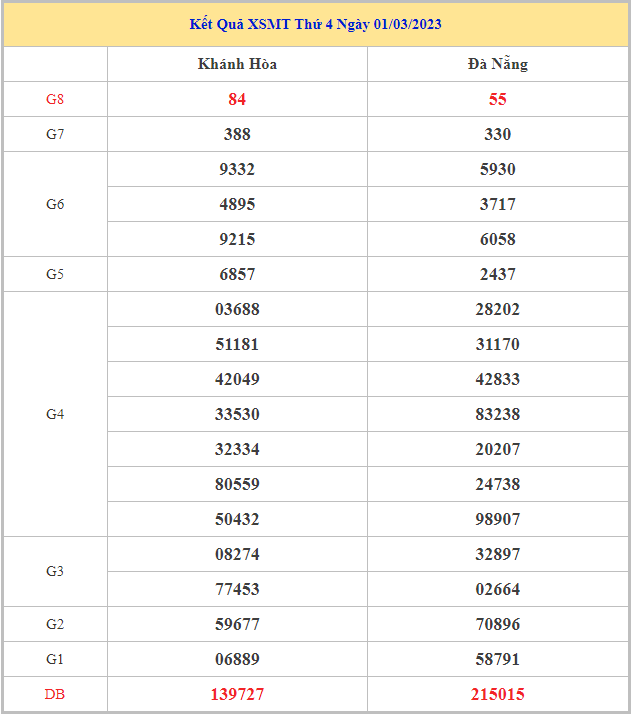Select the G2 result 59677
This screenshot has width=633, height=716.
tap(237, 624)
